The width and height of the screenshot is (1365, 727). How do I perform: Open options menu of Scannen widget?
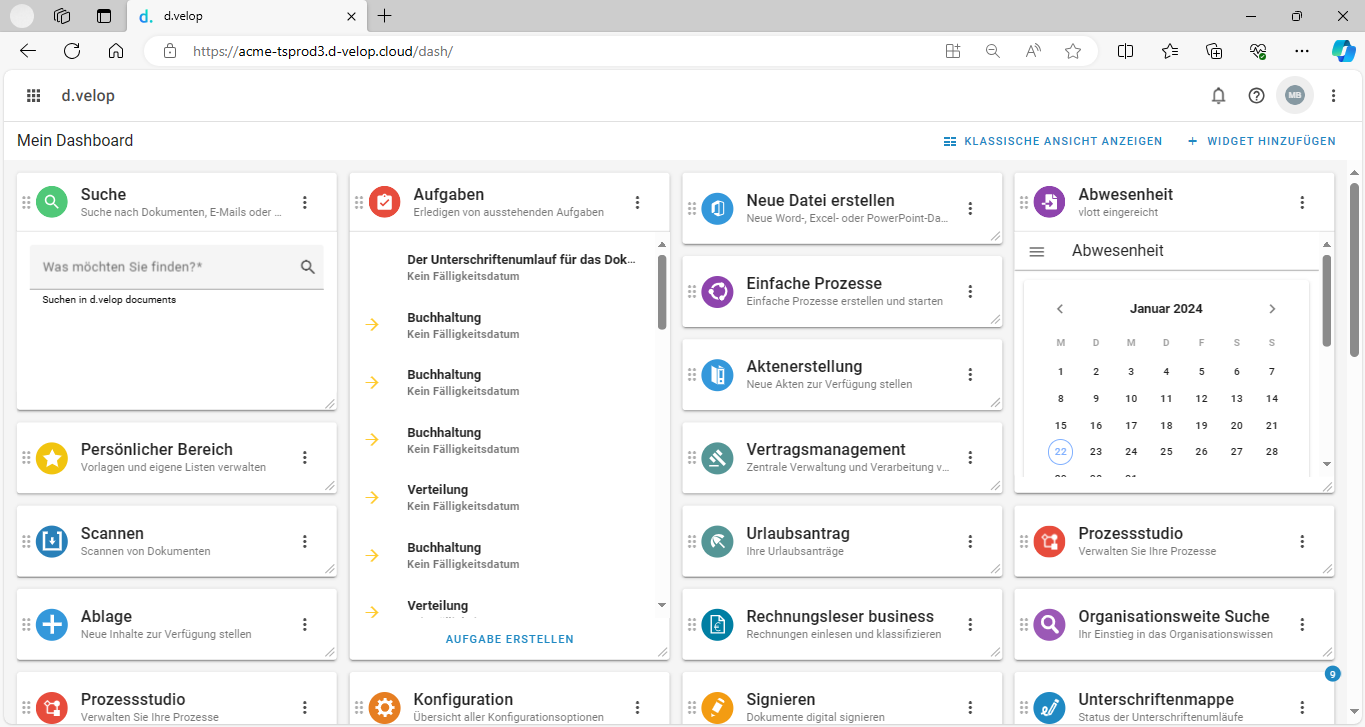click(305, 541)
